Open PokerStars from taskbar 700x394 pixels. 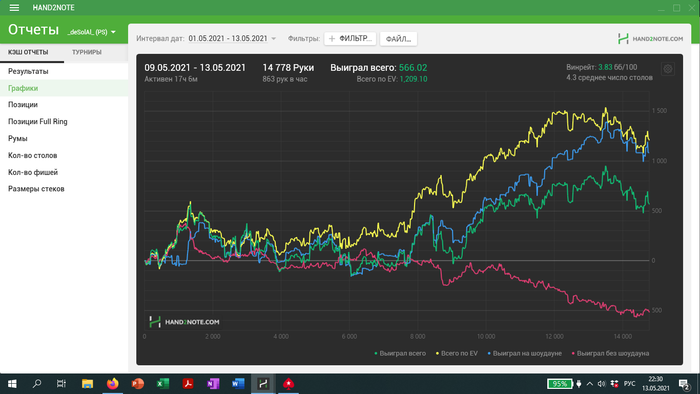(288, 384)
